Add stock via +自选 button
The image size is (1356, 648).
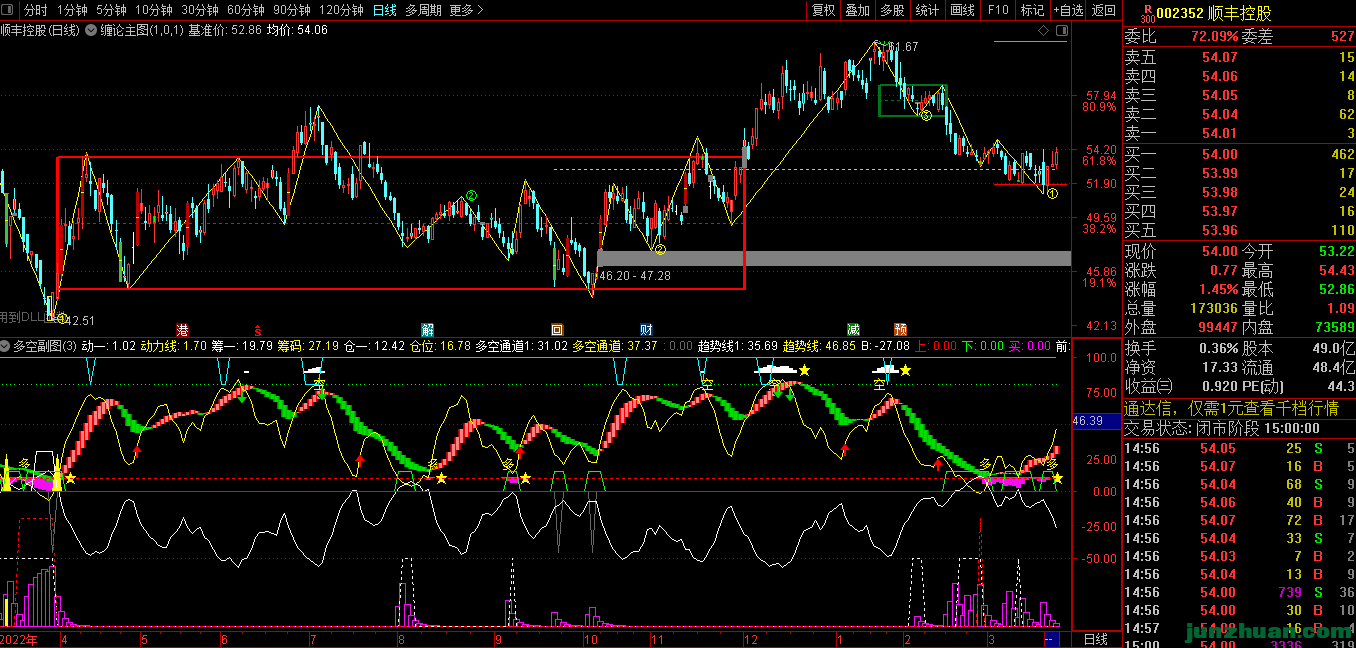pyautogui.click(x=1067, y=10)
